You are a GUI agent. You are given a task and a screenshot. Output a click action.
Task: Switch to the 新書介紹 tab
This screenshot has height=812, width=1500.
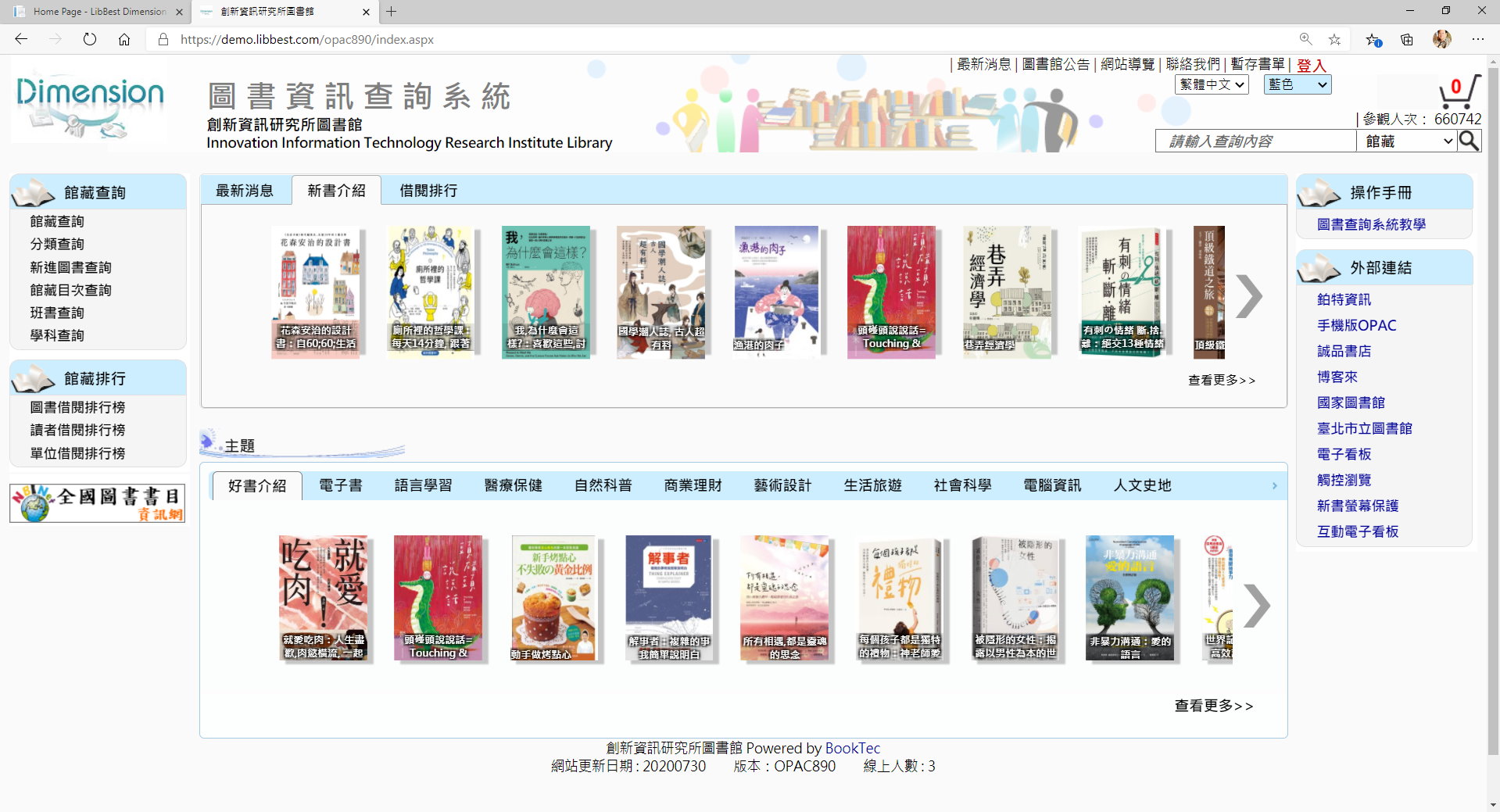(336, 191)
